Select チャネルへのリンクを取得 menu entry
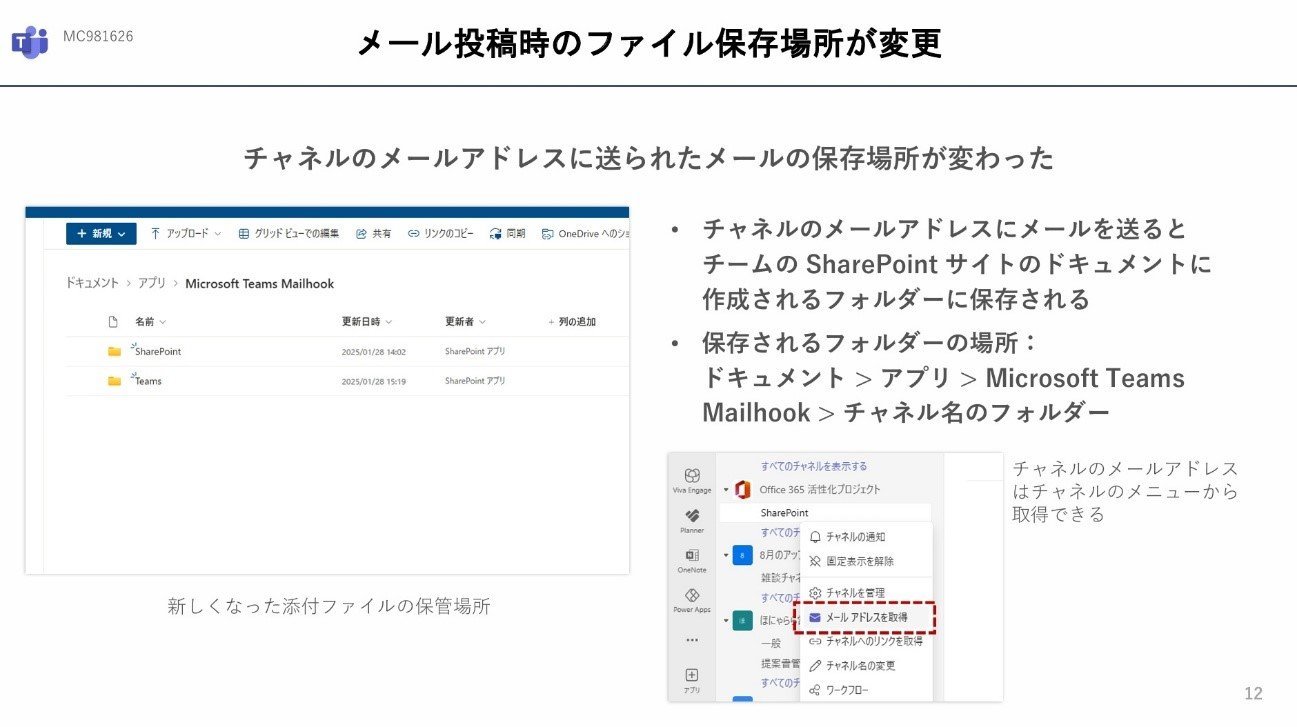The height and width of the screenshot is (727, 1297). click(x=866, y=641)
